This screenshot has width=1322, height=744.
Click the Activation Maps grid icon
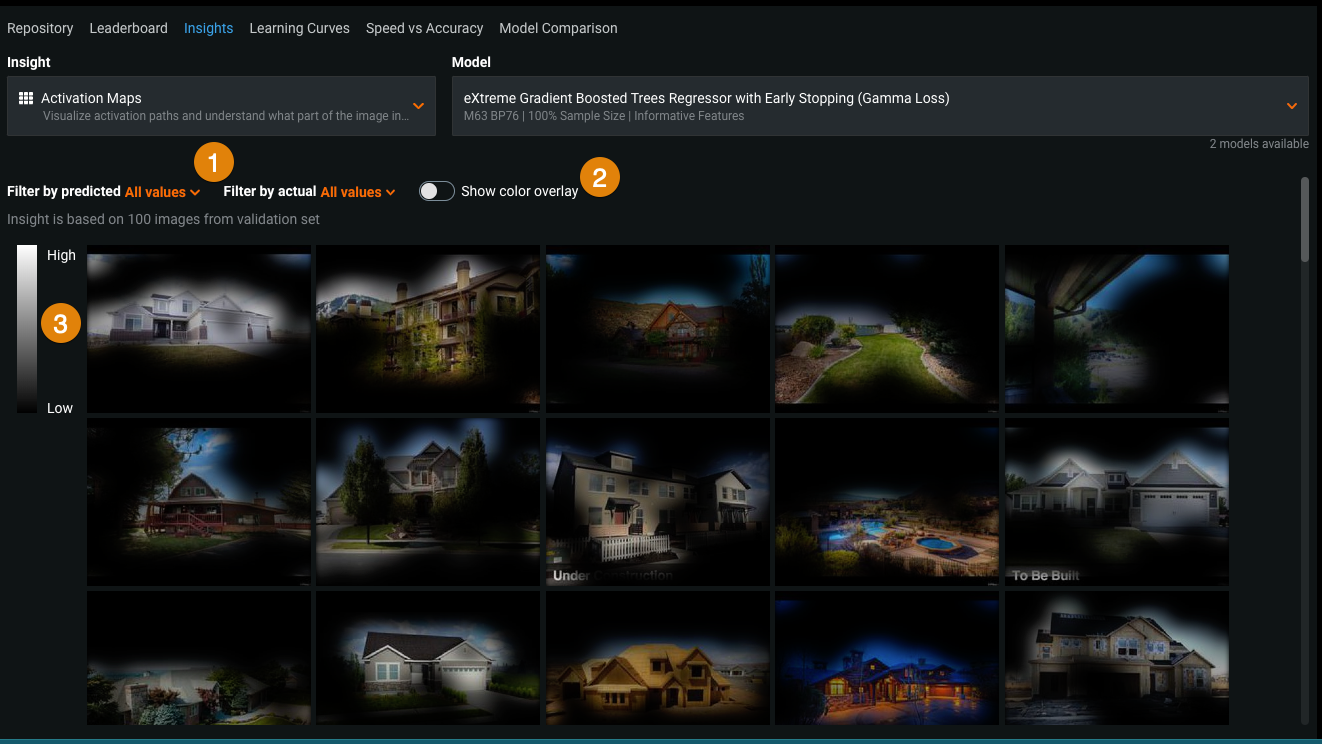26,98
